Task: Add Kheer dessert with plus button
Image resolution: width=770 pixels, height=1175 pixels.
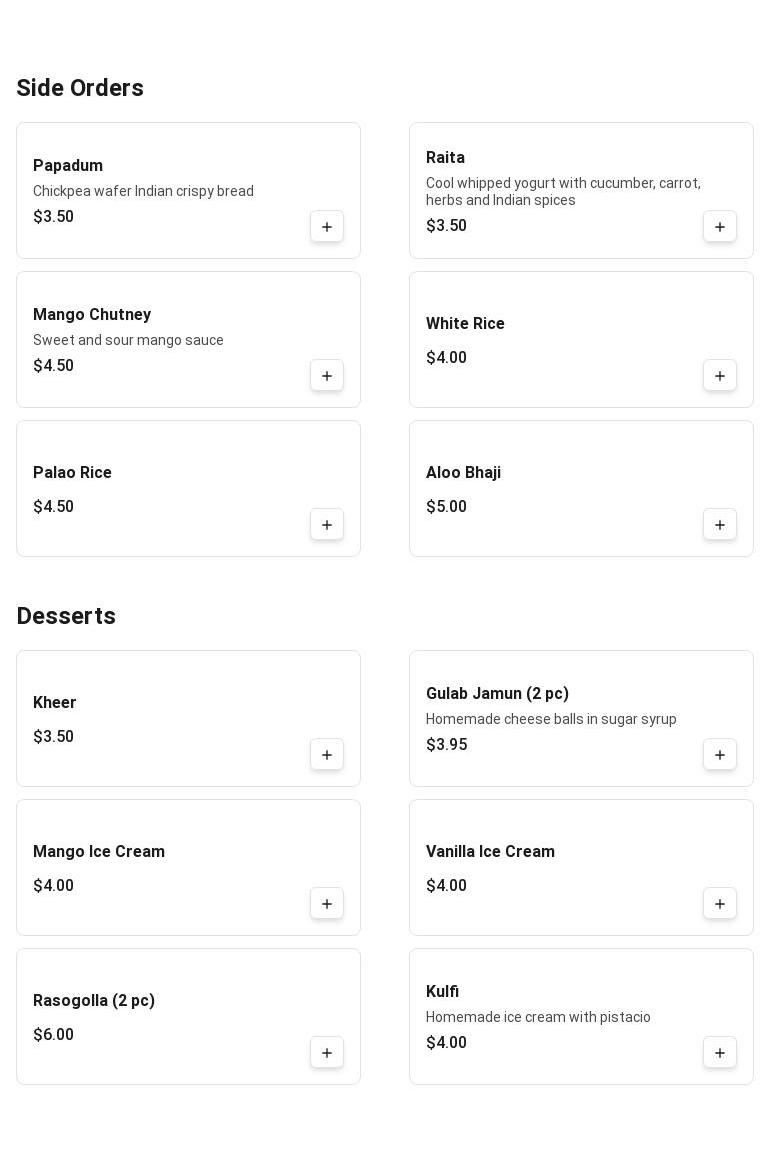Action: coord(327,755)
